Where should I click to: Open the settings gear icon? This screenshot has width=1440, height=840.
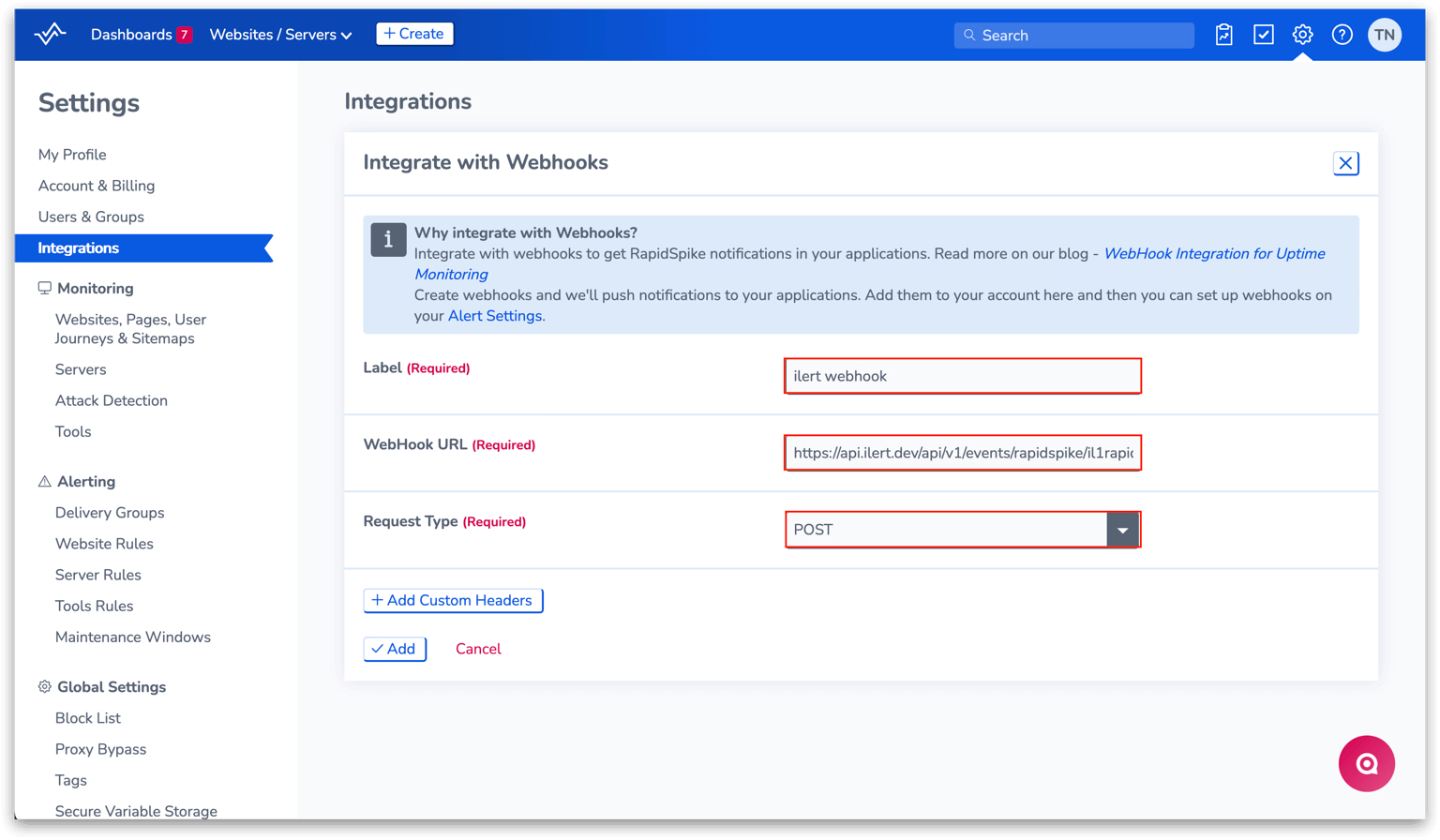(x=1302, y=35)
